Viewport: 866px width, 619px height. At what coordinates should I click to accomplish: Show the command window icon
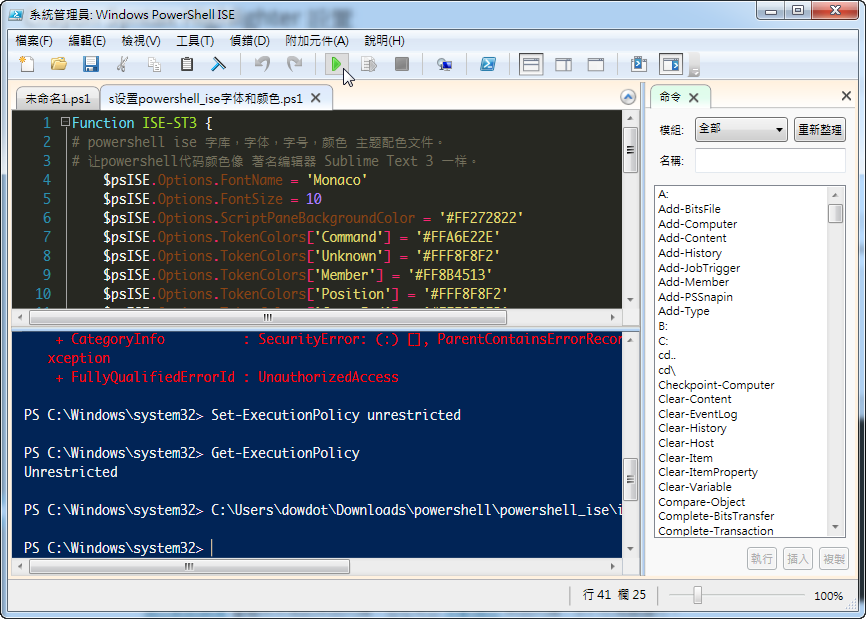639,64
